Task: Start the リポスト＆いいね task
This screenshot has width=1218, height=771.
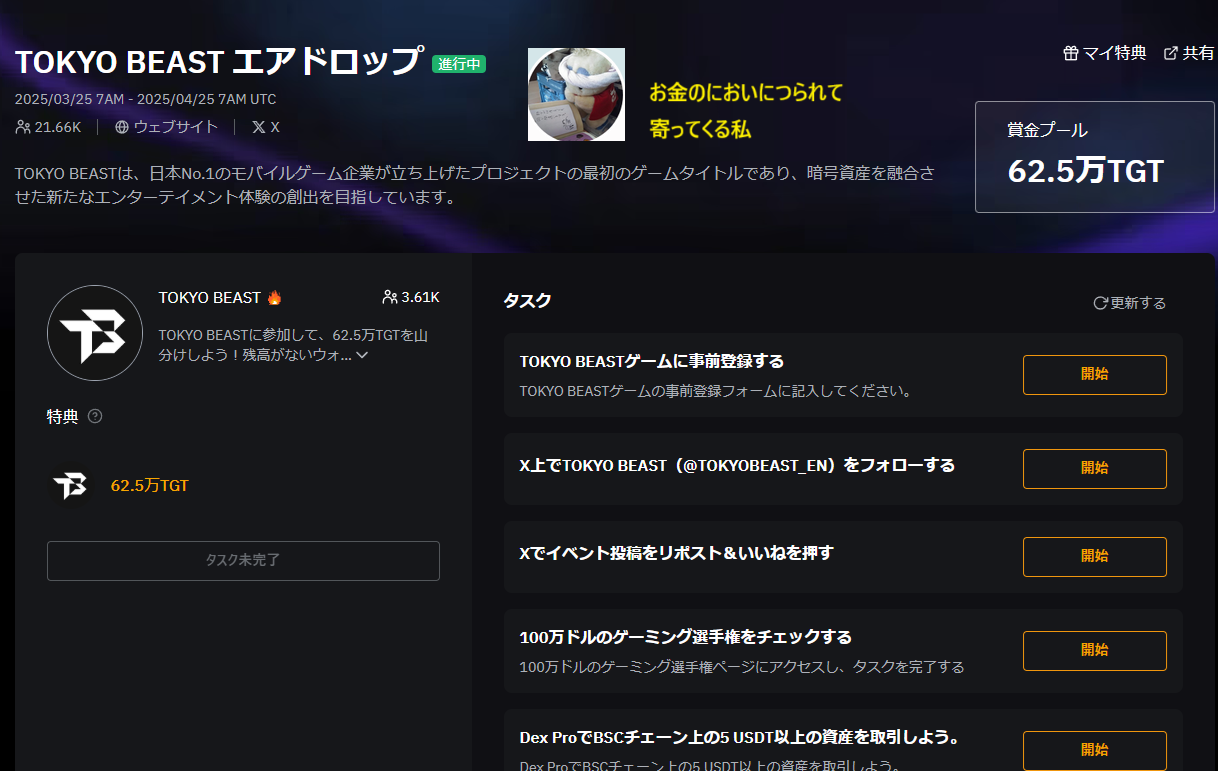Action: pyautogui.click(x=1094, y=557)
